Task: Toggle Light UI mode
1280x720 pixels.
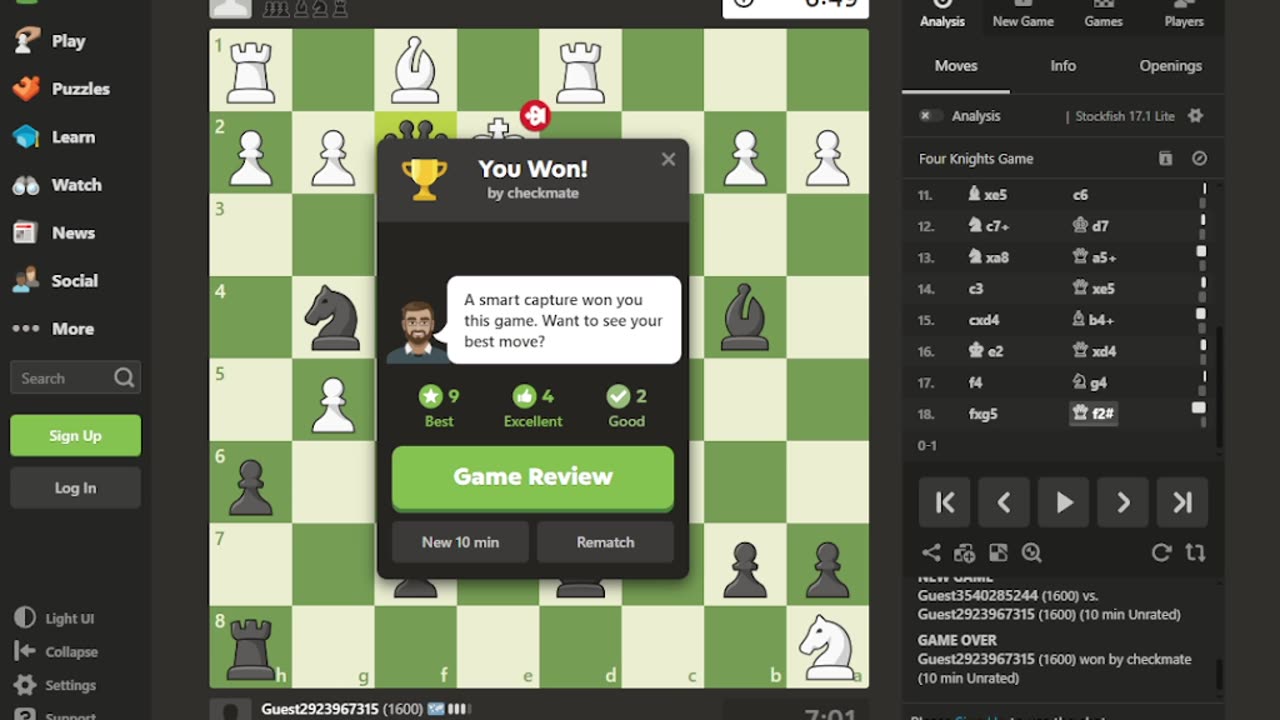Action: [x=56, y=618]
